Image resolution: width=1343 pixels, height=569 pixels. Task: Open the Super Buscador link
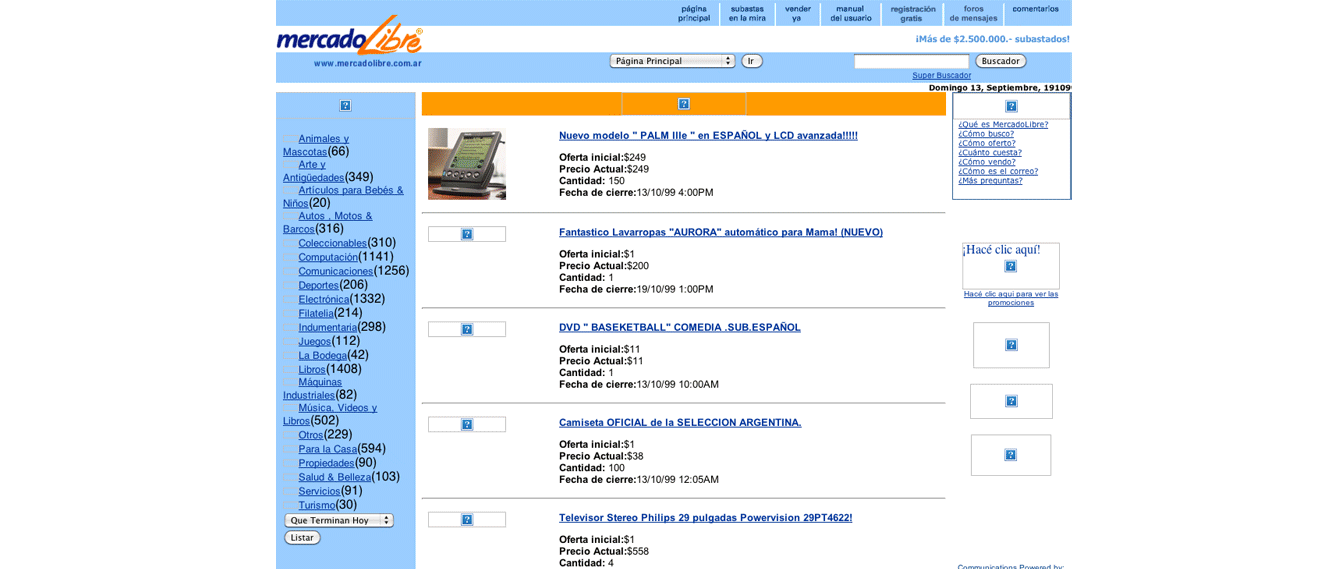click(941, 76)
